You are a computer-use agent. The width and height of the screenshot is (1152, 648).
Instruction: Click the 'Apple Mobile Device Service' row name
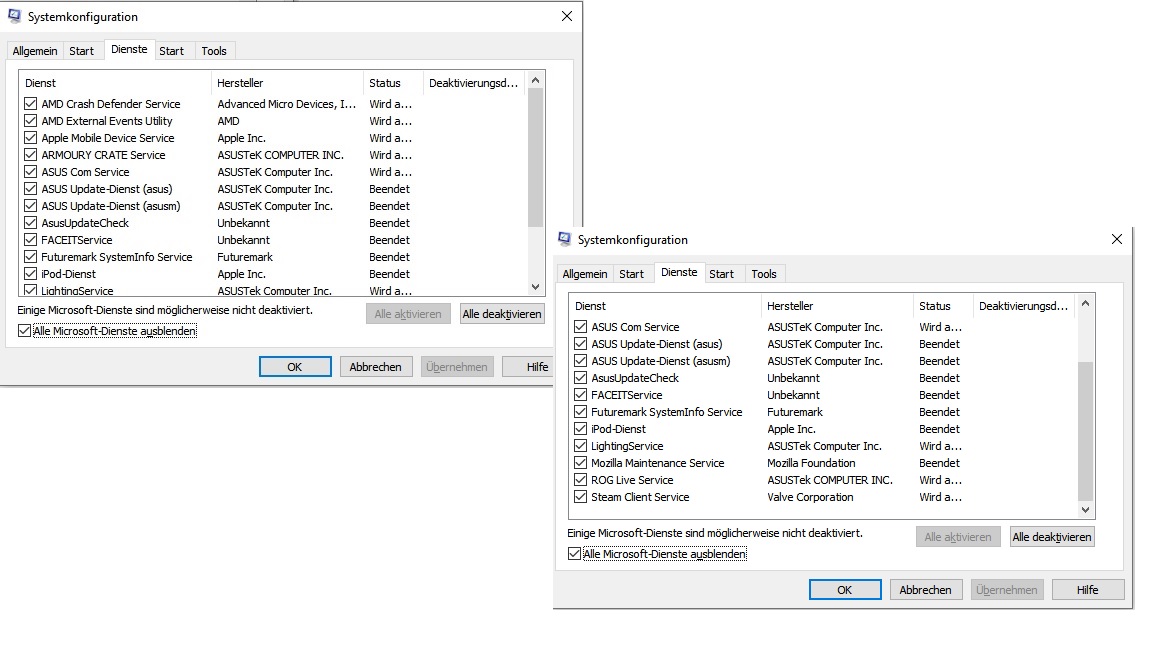tap(108, 137)
